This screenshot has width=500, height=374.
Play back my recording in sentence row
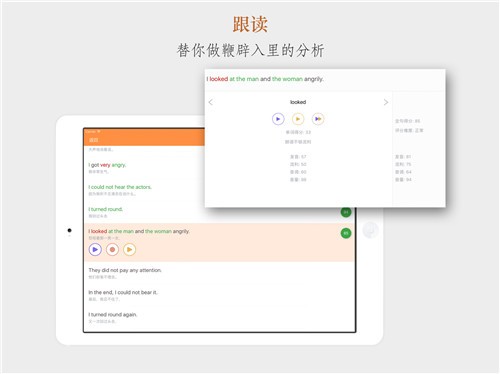pyautogui.click(x=129, y=249)
